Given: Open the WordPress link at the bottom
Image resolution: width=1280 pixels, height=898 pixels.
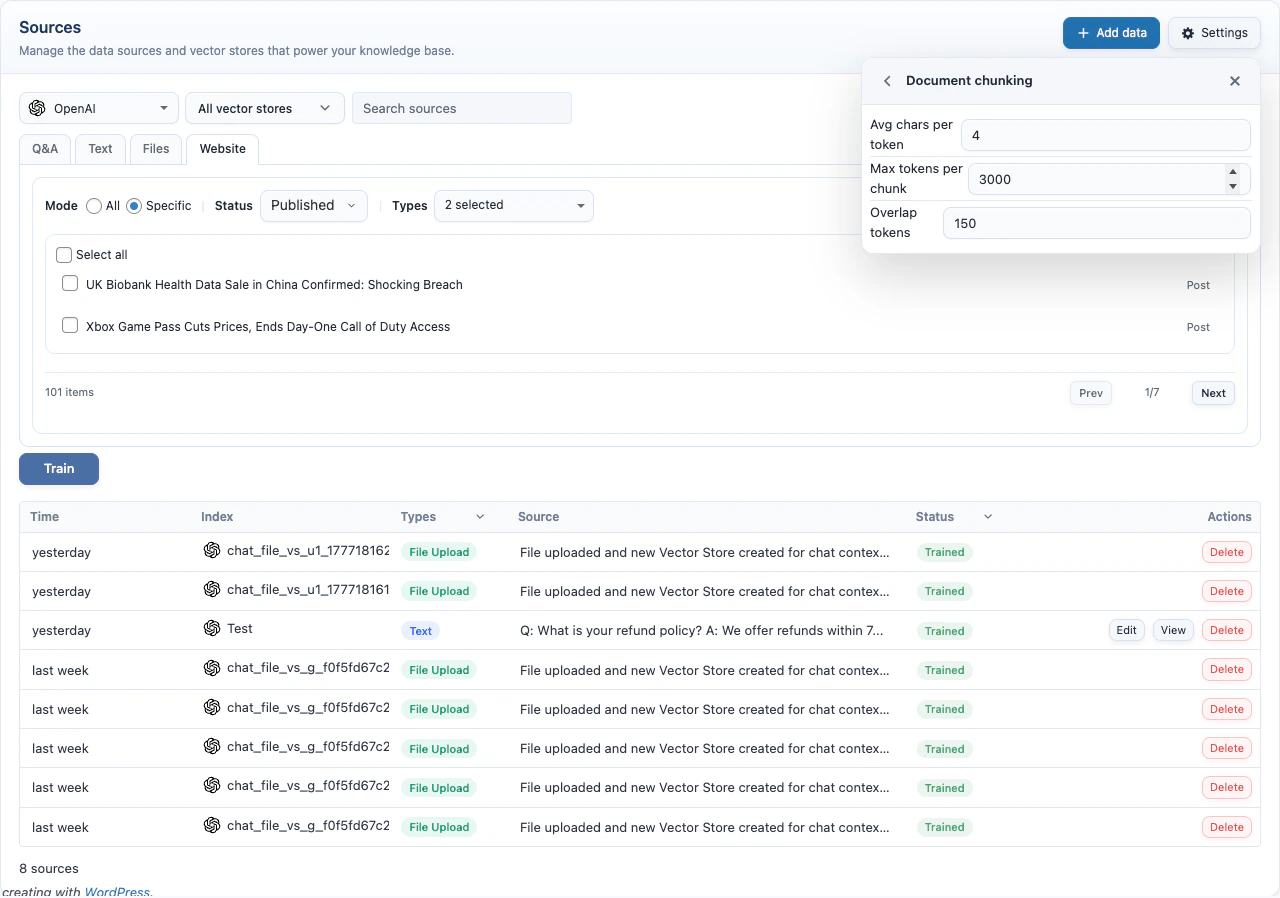Looking at the screenshot, I should click(117, 891).
